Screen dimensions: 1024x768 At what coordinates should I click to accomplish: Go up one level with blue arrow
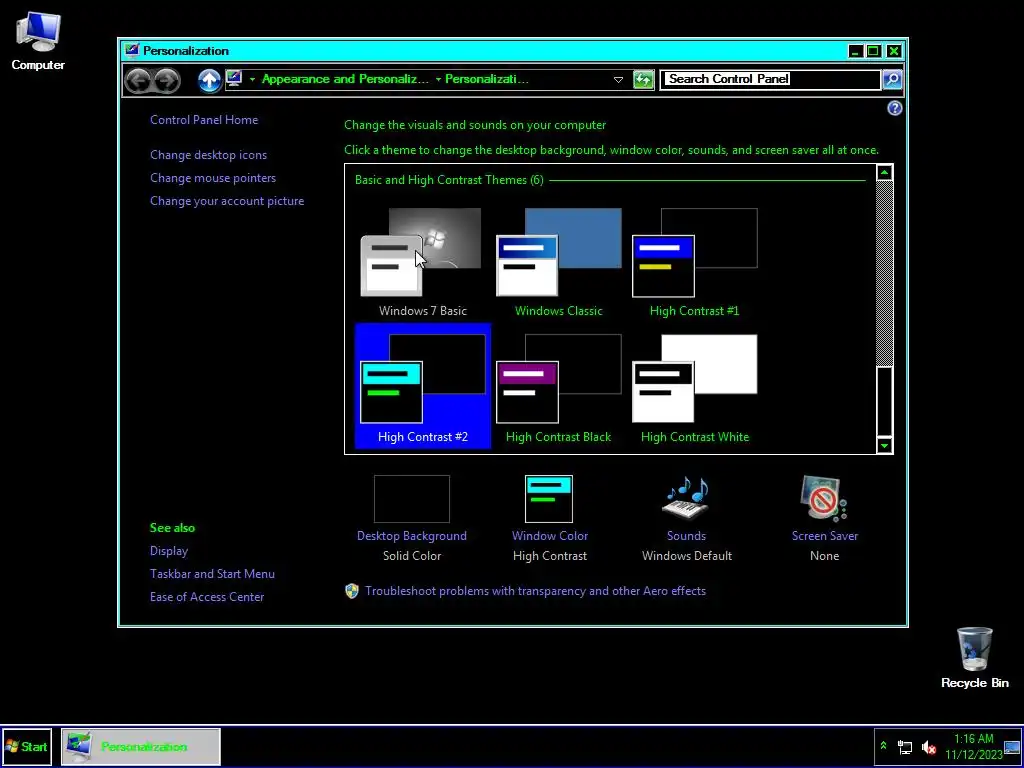210,80
